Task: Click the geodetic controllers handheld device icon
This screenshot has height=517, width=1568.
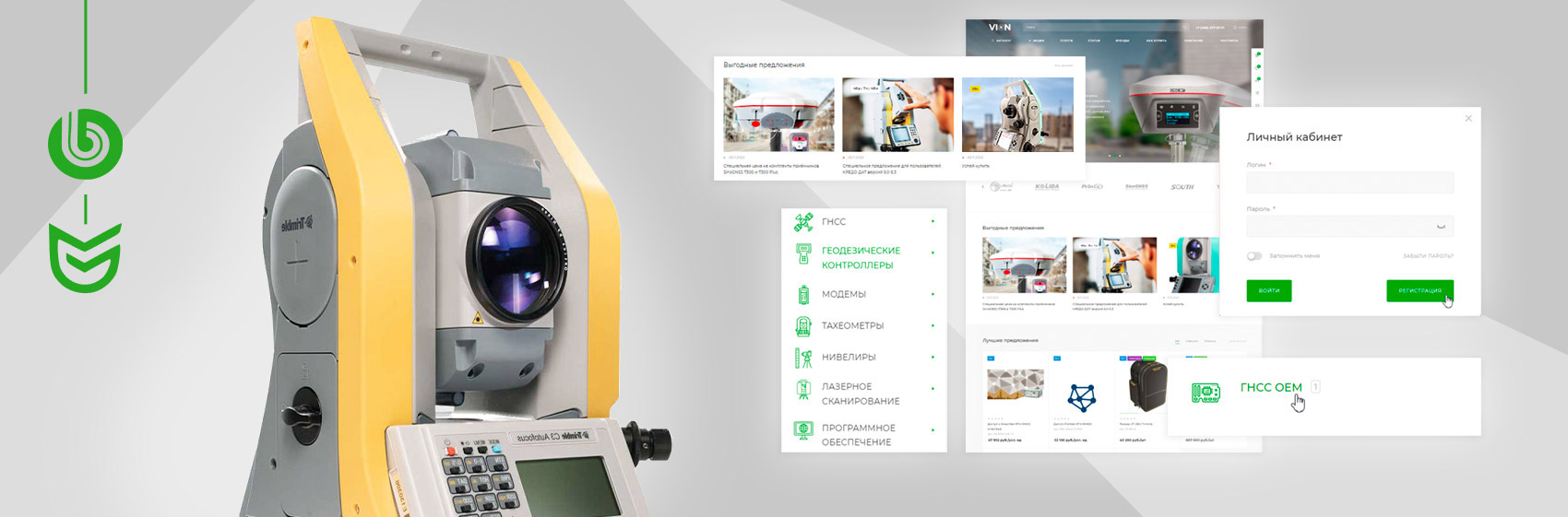Action: point(803,254)
